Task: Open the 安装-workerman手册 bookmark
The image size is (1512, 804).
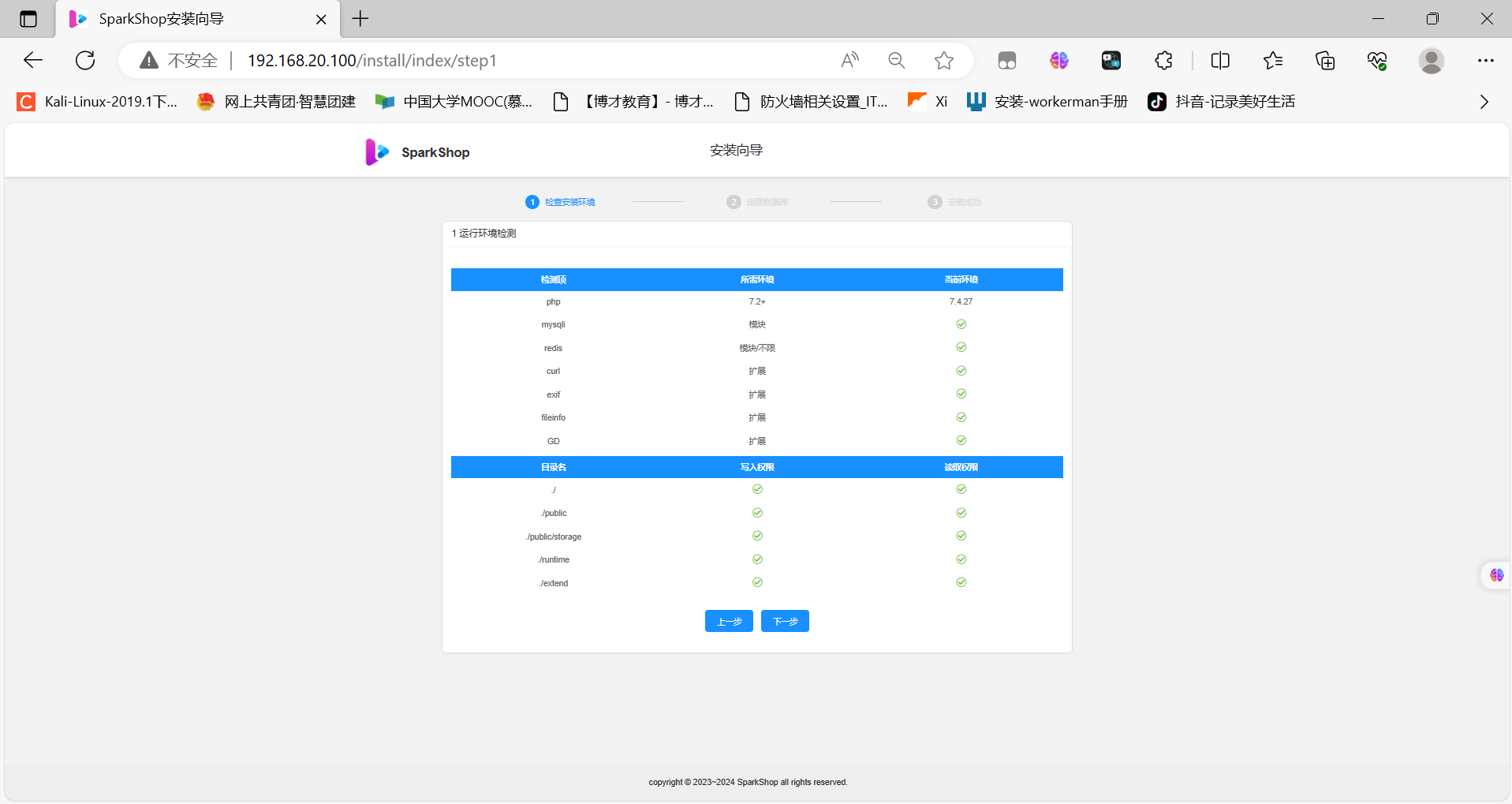Action: point(1047,102)
